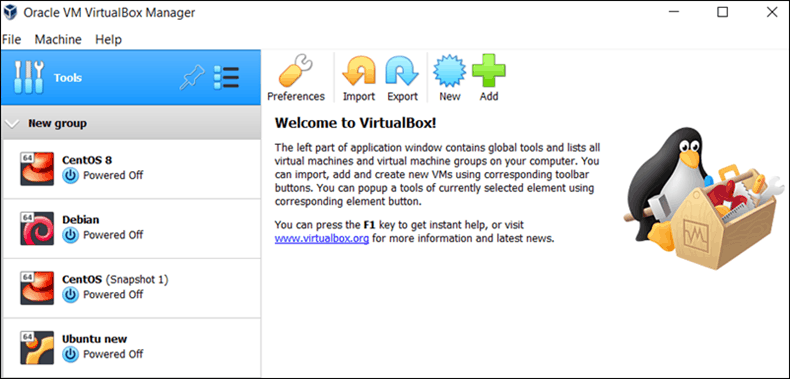790x379 pixels.
Task: Minimize the VirtualBox Manager window
Action: (674, 12)
